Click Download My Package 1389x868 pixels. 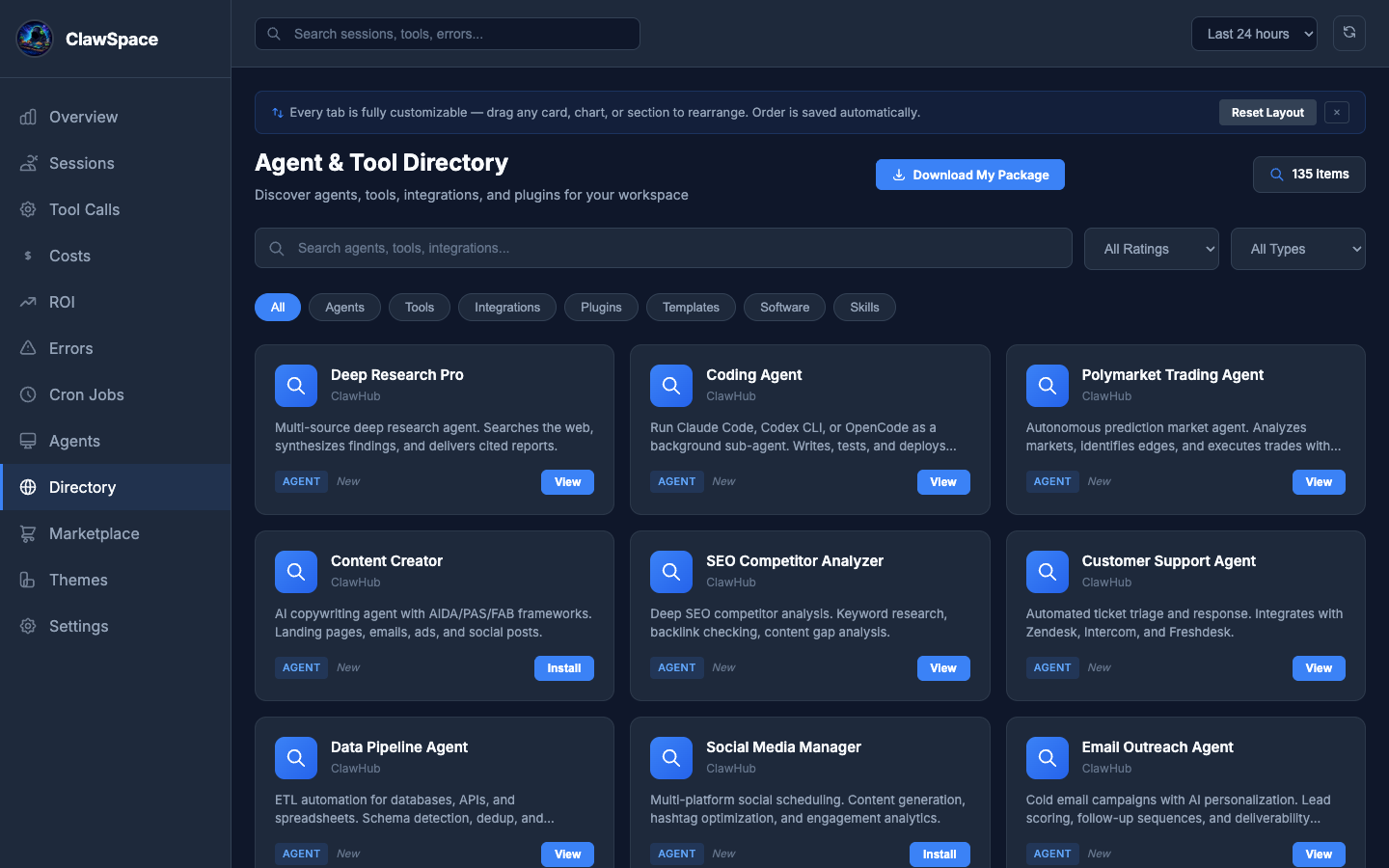[970, 175]
